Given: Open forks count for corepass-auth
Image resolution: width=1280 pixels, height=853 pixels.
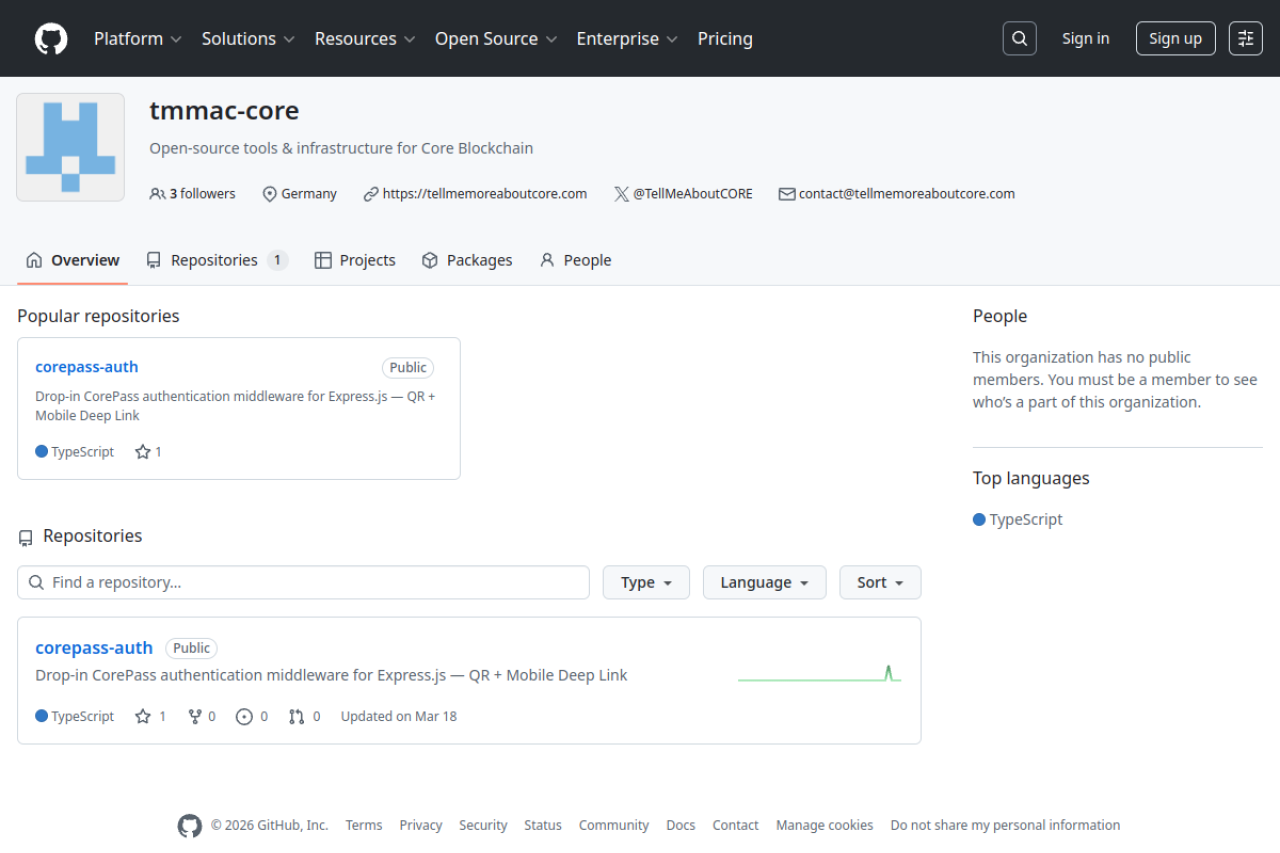Looking at the screenshot, I should tap(202, 716).
